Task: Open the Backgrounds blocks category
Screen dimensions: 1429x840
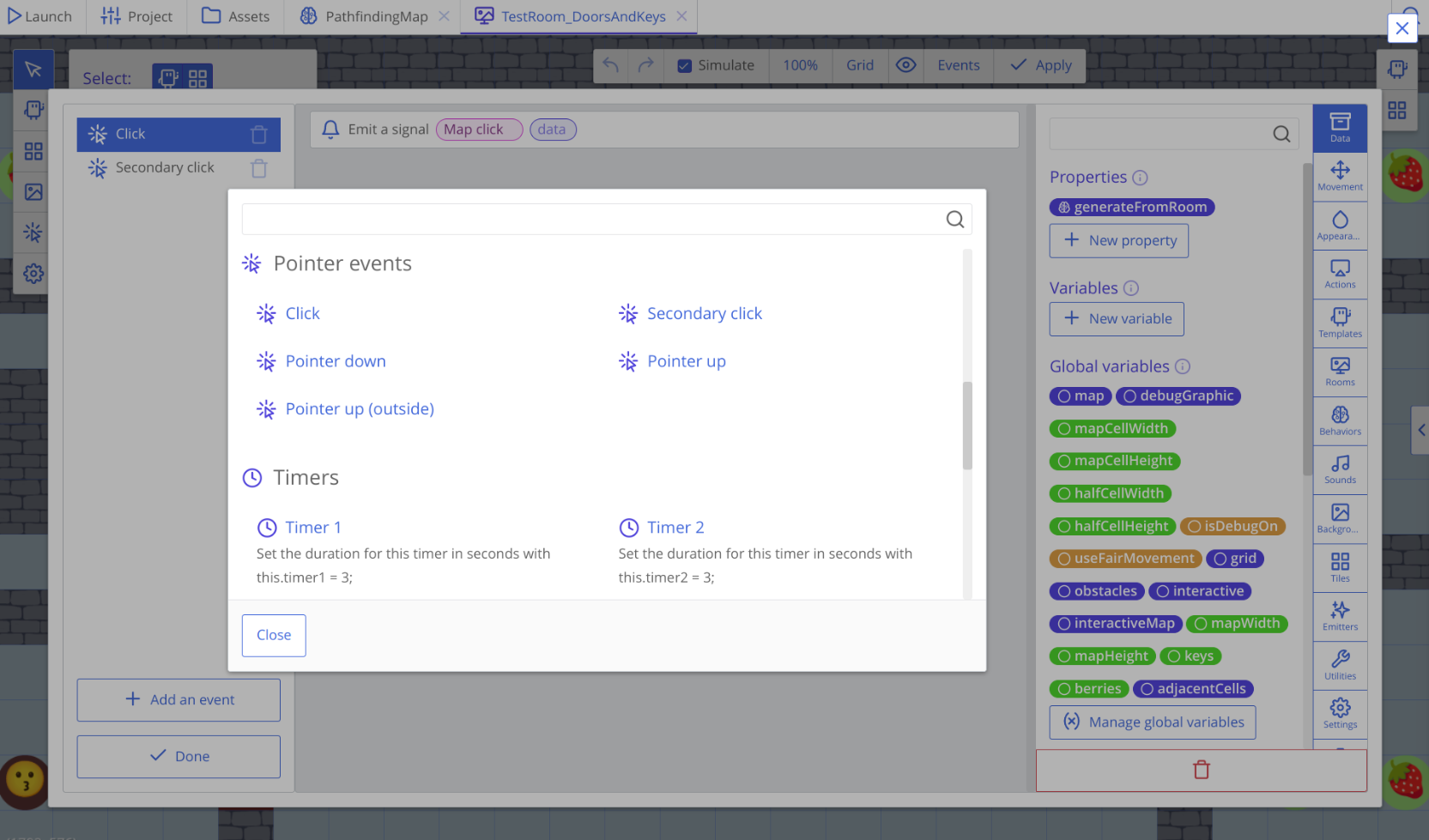Action: point(1340,519)
